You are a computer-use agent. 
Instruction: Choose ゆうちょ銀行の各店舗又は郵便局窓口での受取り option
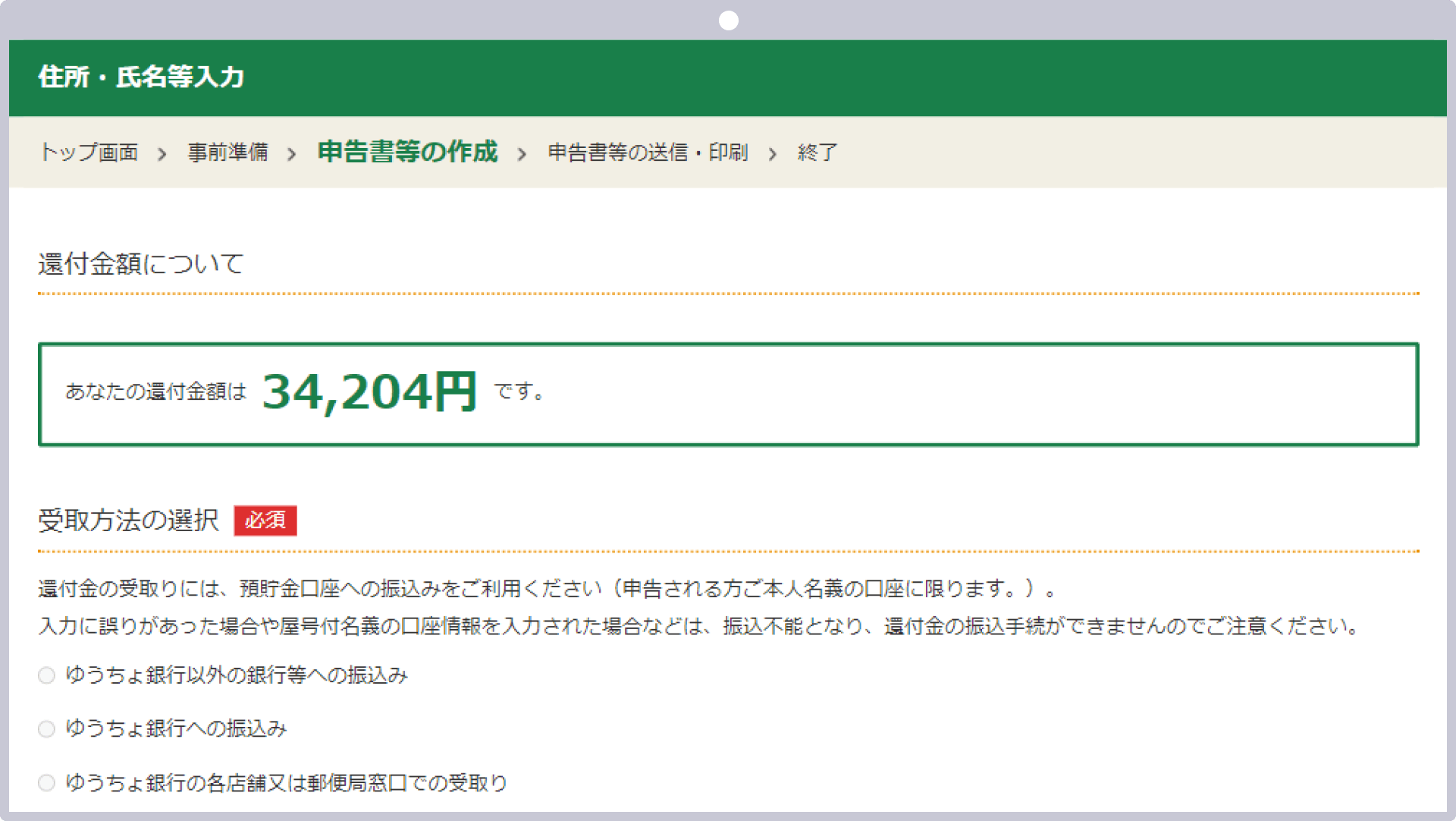46,783
